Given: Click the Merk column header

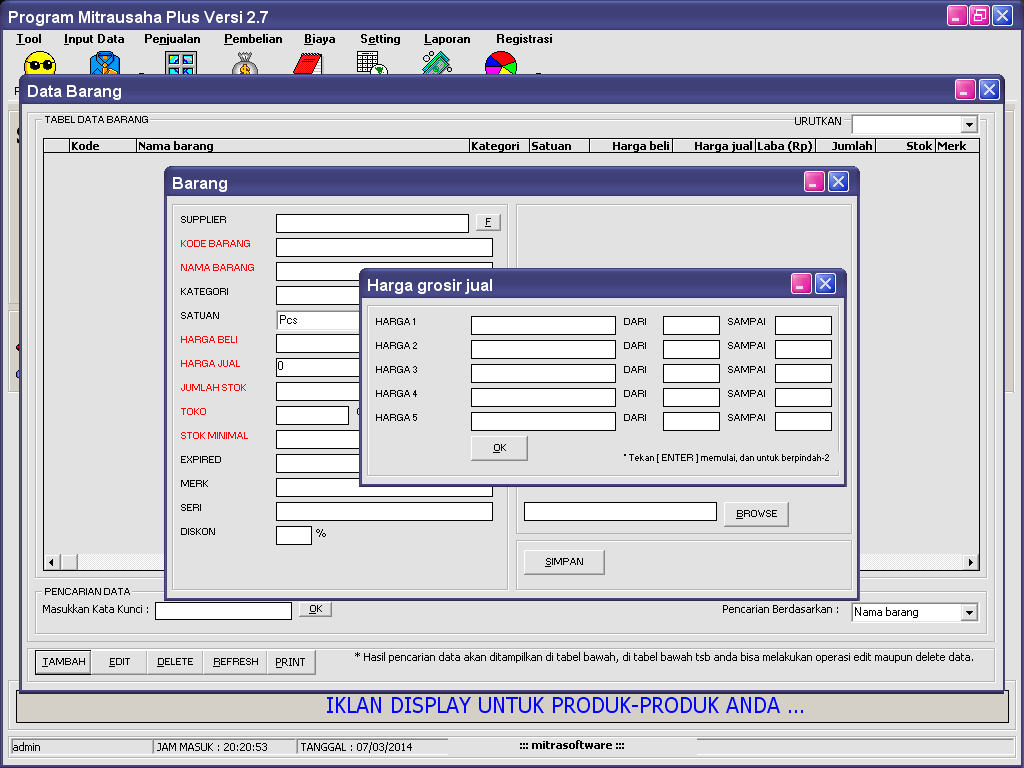Looking at the screenshot, I should [957, 146].
